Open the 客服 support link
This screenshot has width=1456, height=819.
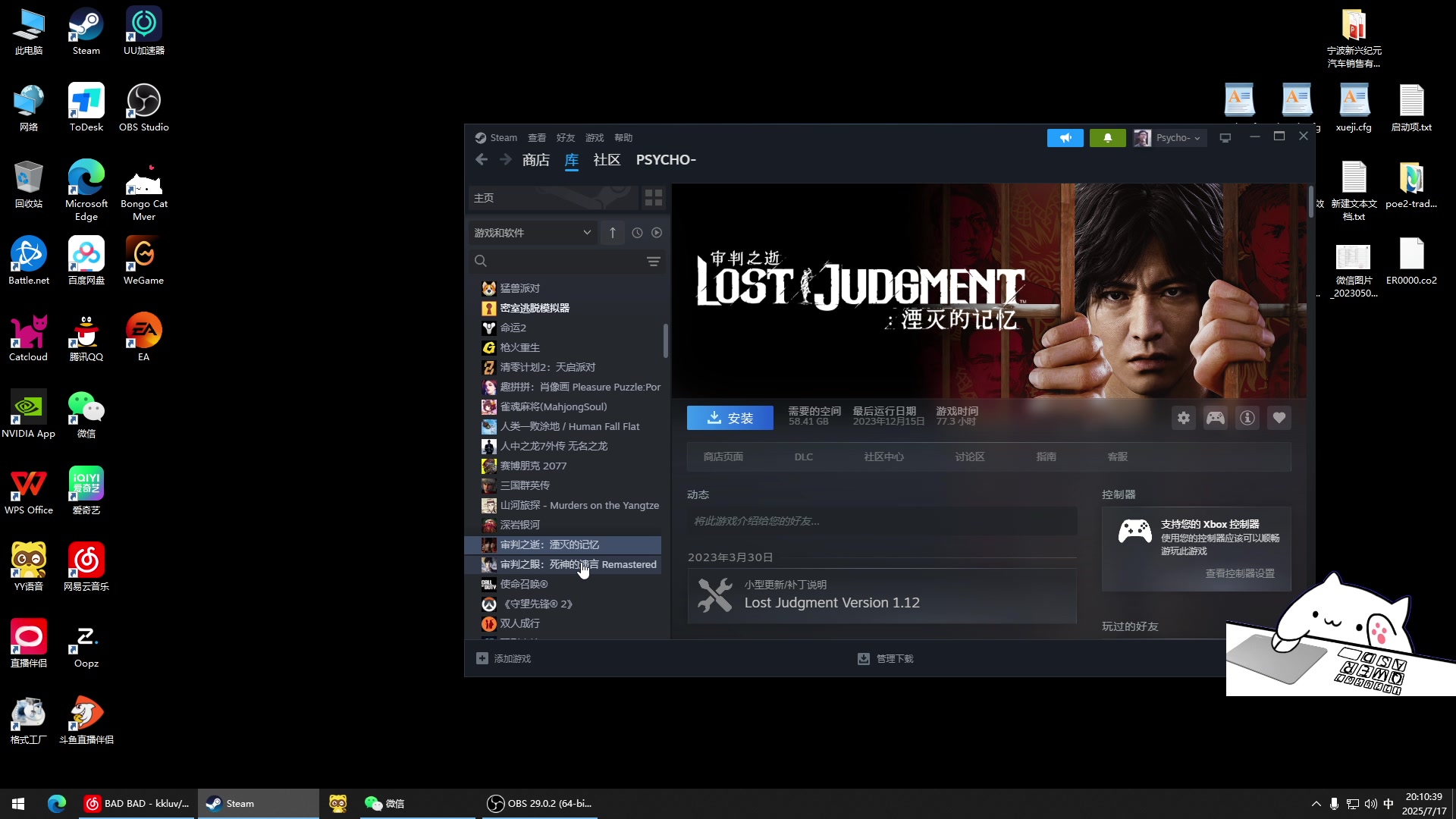1118,457
